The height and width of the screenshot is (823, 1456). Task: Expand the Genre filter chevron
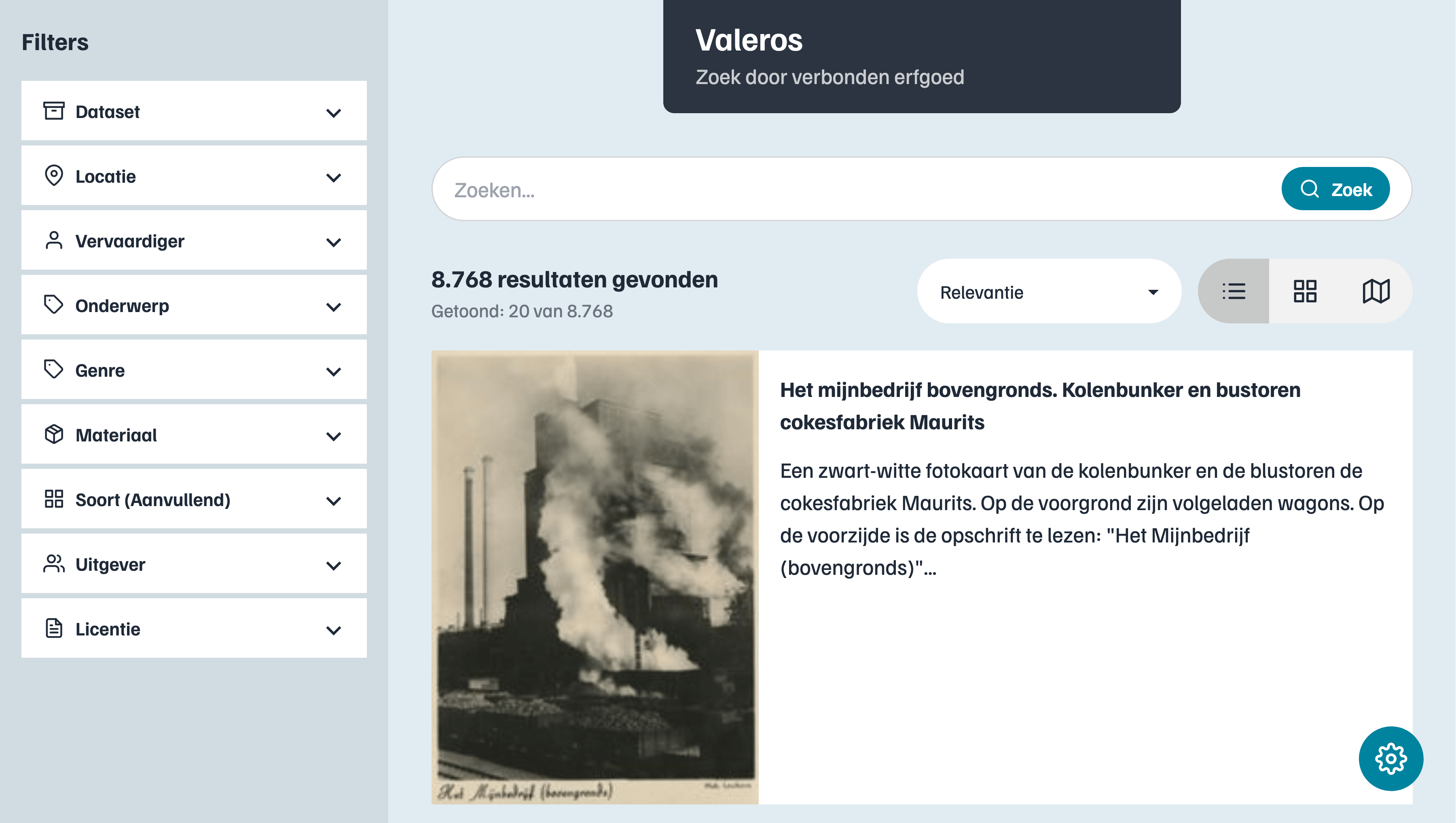(334, 371)
